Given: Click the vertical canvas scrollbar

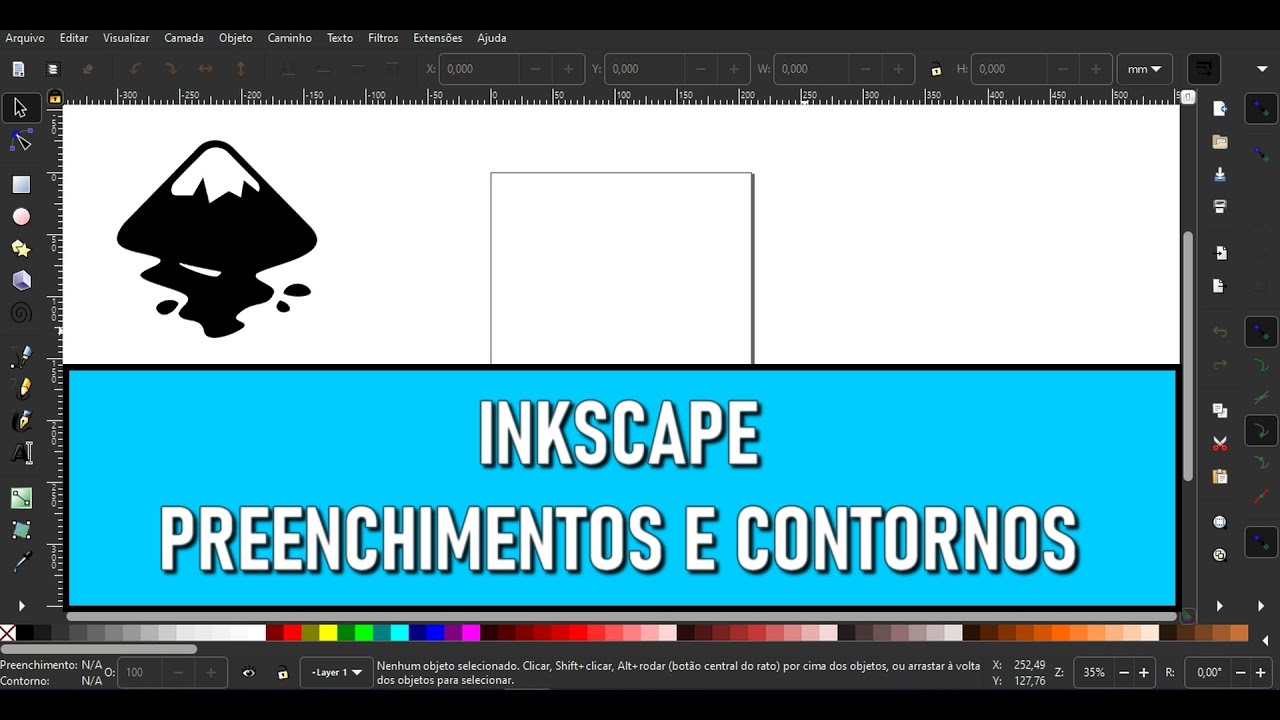Looking at the screenshot, I should pos(1188,355).
